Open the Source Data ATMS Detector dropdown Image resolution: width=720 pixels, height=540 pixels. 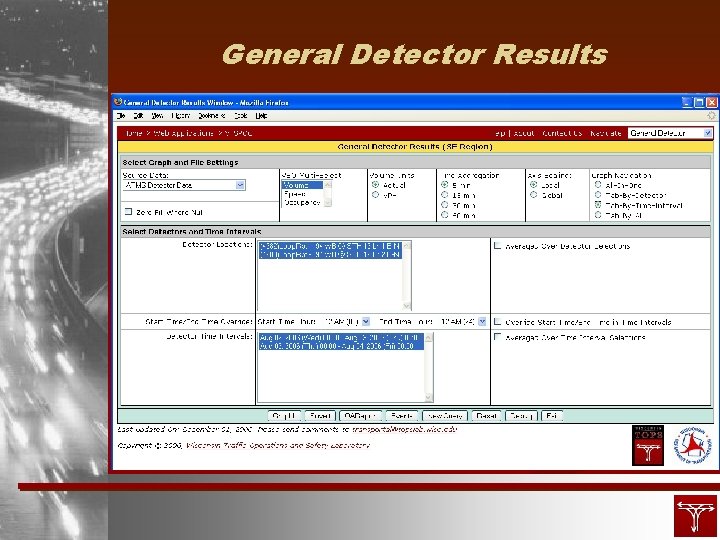184,185
